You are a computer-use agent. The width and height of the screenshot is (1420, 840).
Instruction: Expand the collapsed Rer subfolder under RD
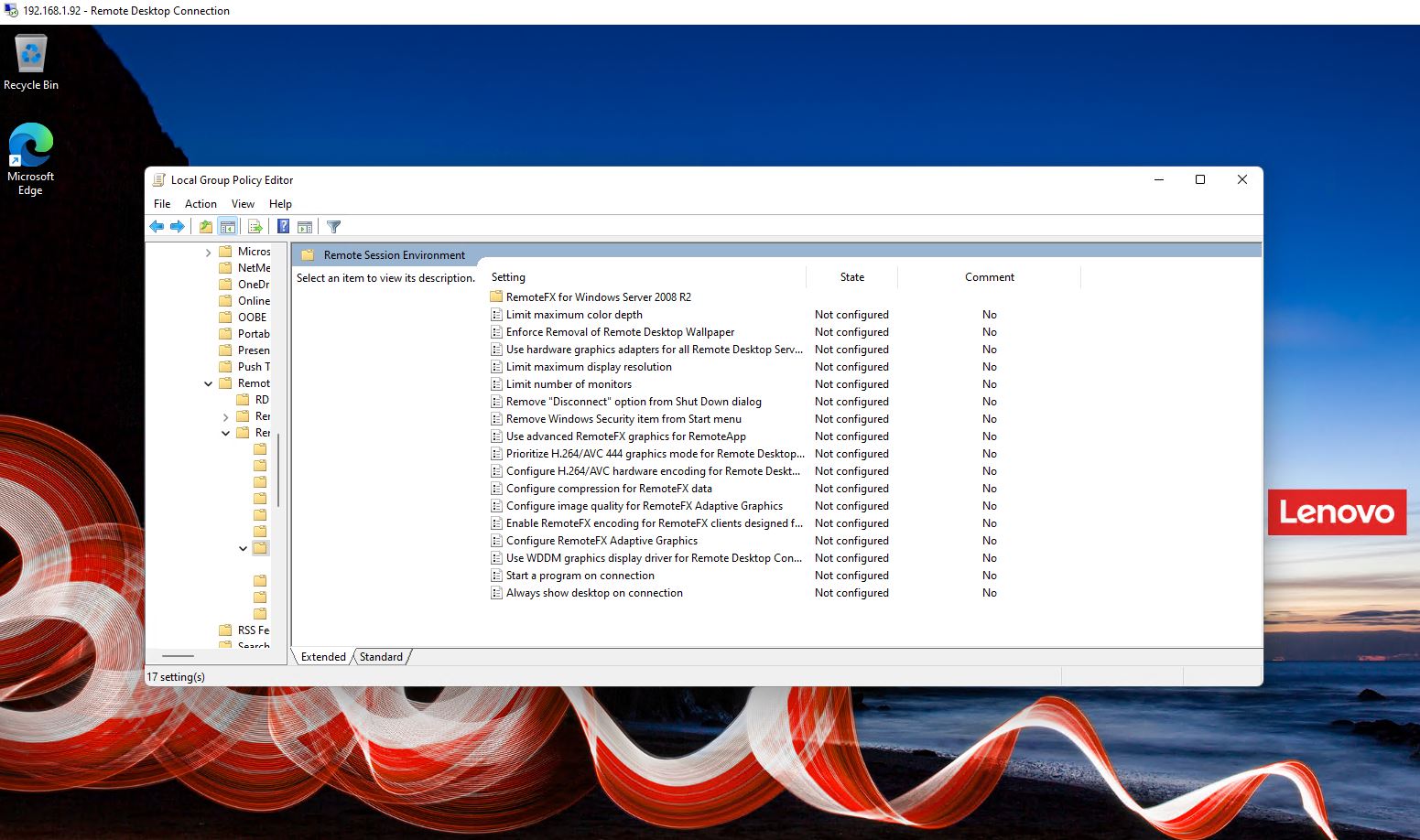point(226,417)
